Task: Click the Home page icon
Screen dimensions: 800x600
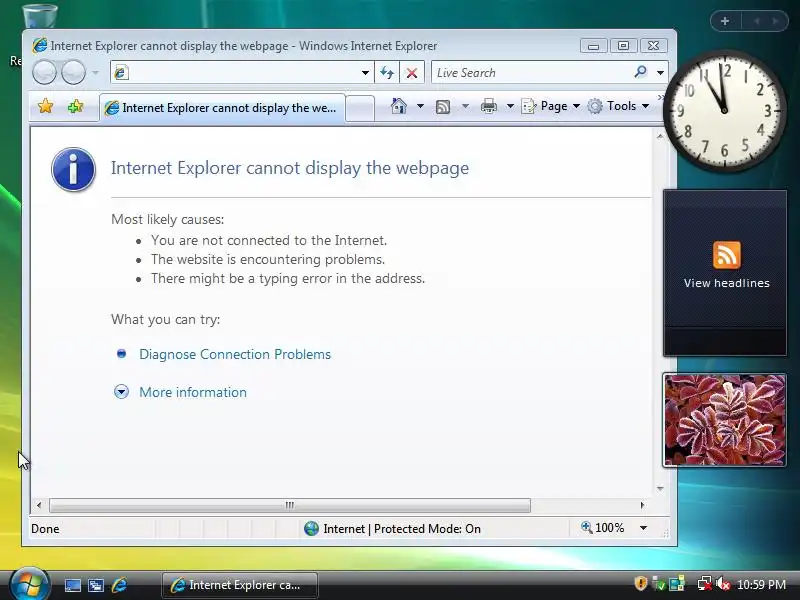Action: [x=398, y=106]
